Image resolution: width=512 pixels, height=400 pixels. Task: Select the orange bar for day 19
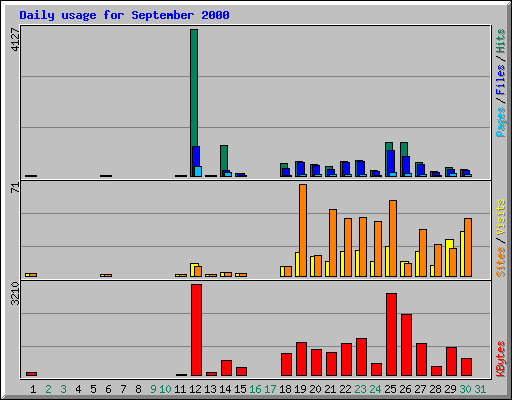pos(303,230)
